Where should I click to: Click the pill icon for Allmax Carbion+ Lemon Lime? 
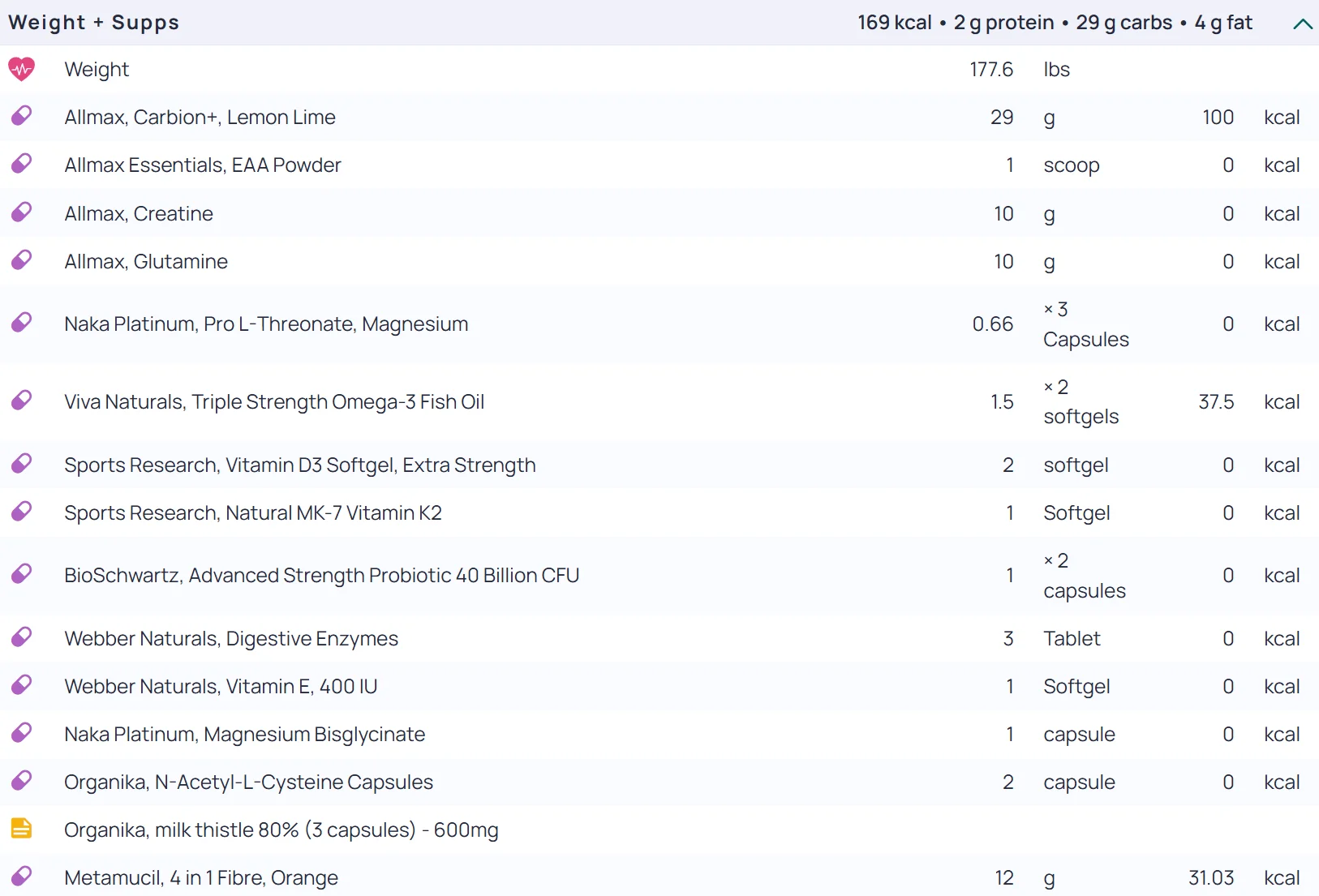pos(22,117)
